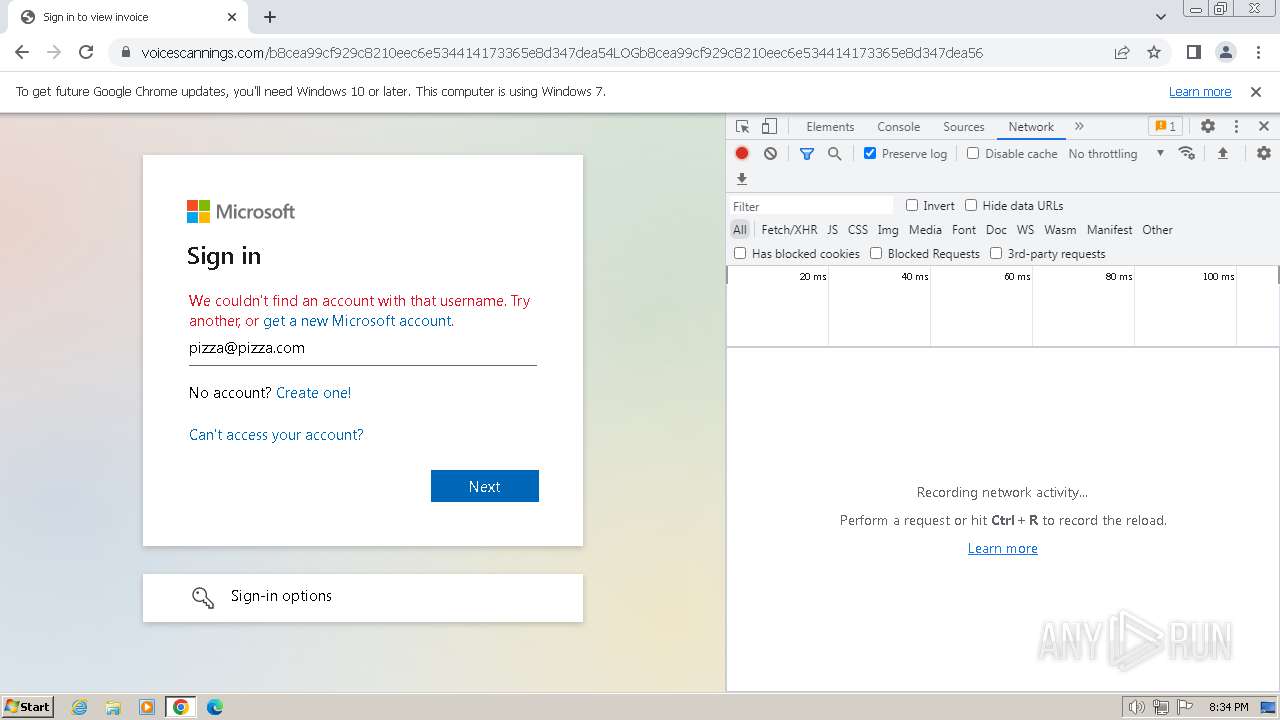Image resolution: width=1280 pixels, height=720 pixels.
Task: Filter requests by Manifest type
Action: tap(1110, 229)
